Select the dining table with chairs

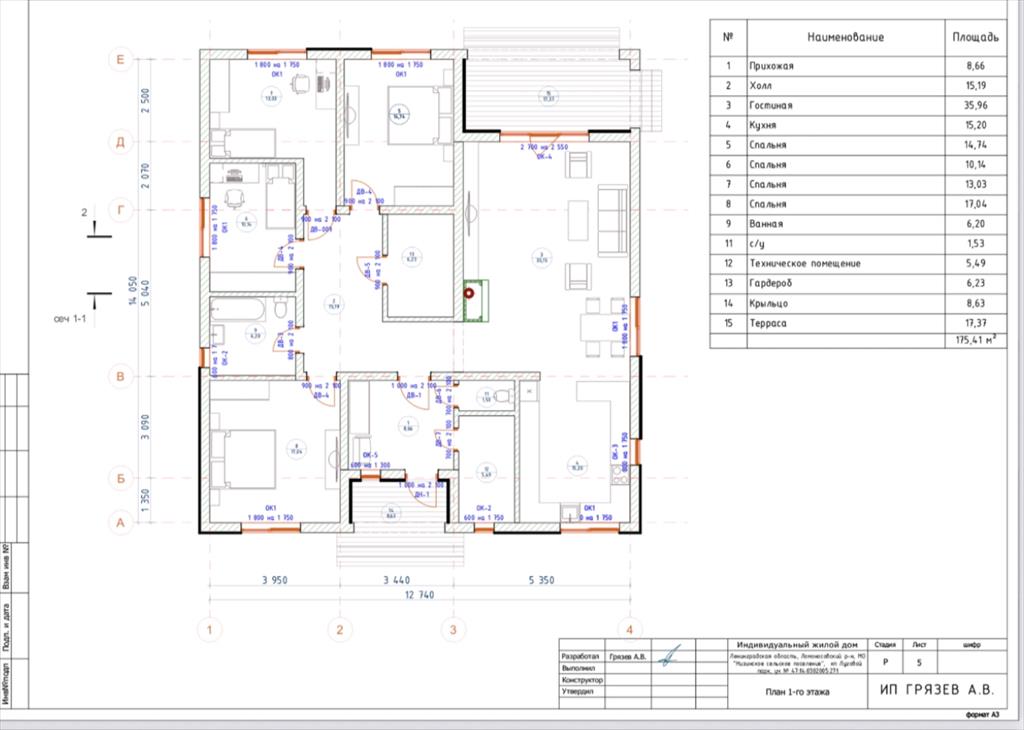click(600, 325)
